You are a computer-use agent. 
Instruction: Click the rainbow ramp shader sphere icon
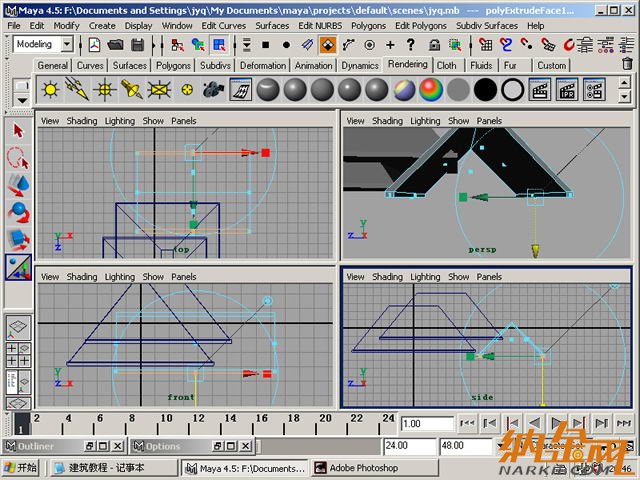tap(431, 90)
